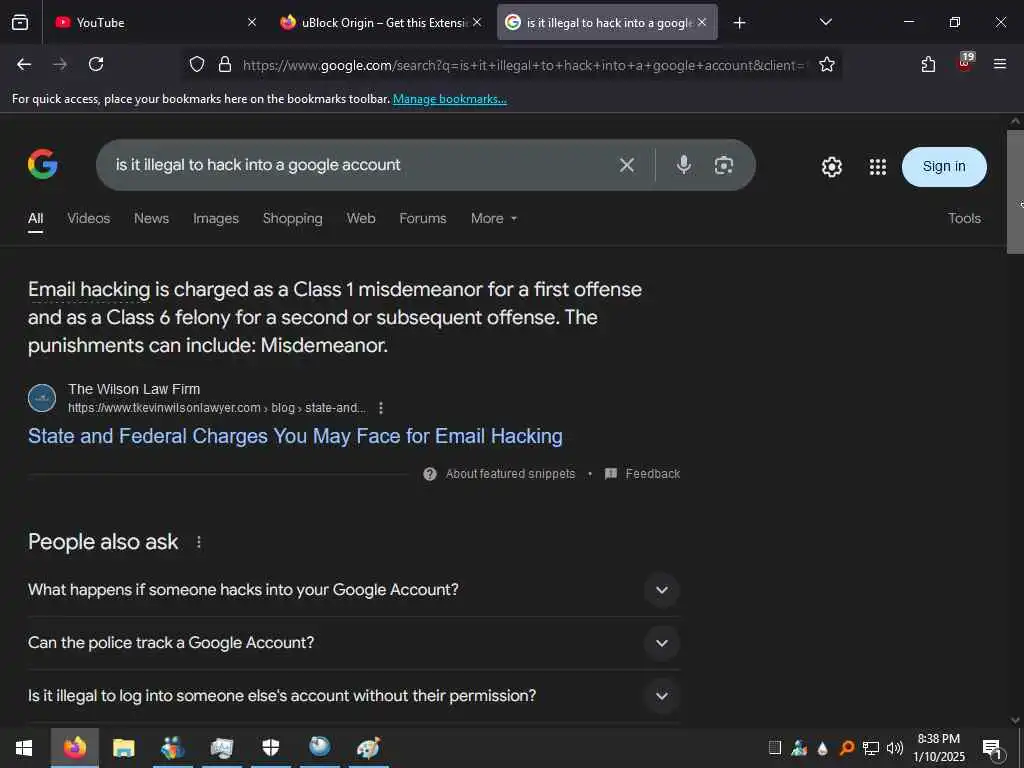This screenshot has width=1024, height=768.
Task: Open Manage bookmarks link
Action: pyautogui.click(x=449, y=99)
